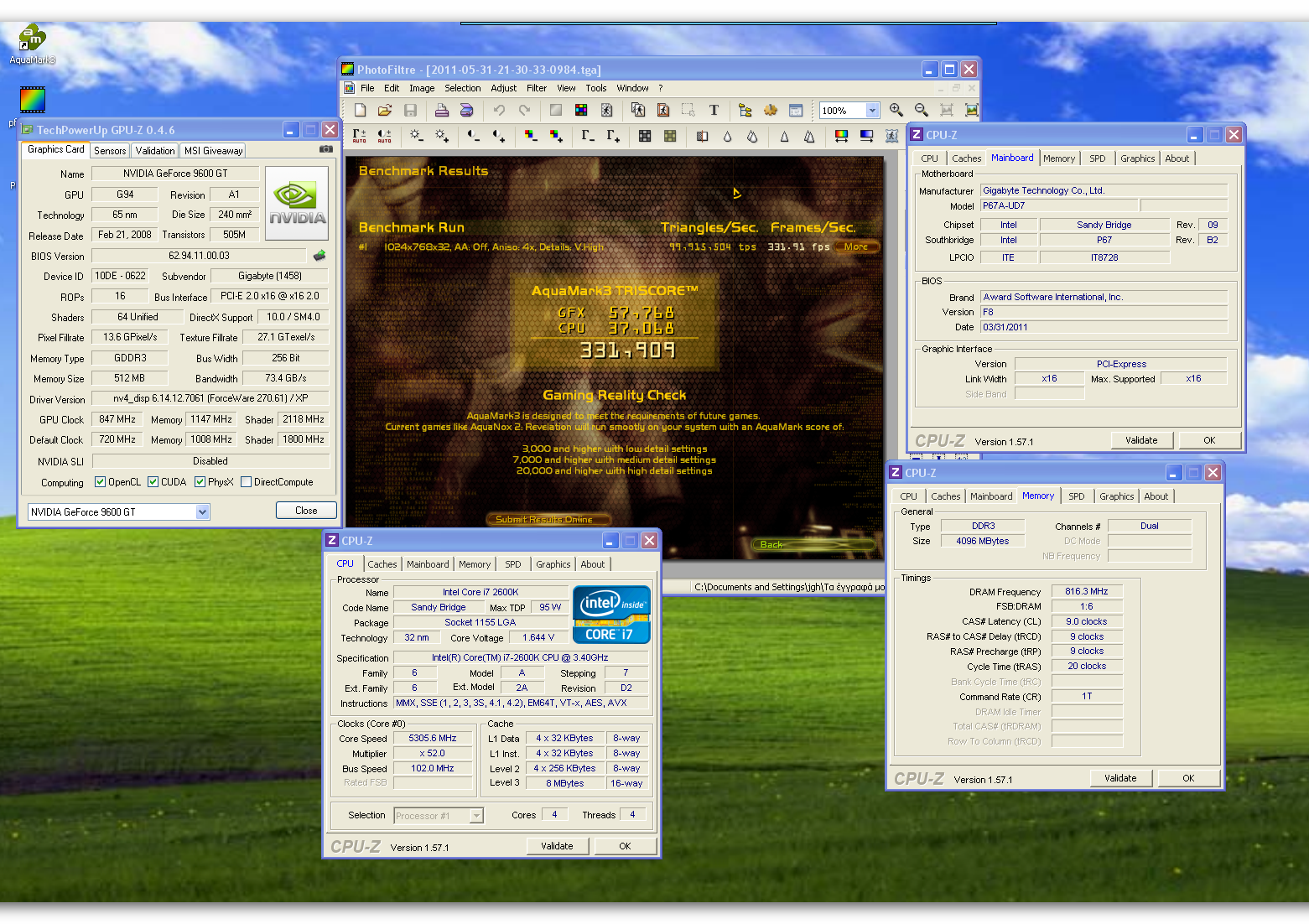Click the Redo arrow in PhotoFiltre toolbar
Screen dimensions: 1309x924
pyautogui.click(x=524, y=110)
